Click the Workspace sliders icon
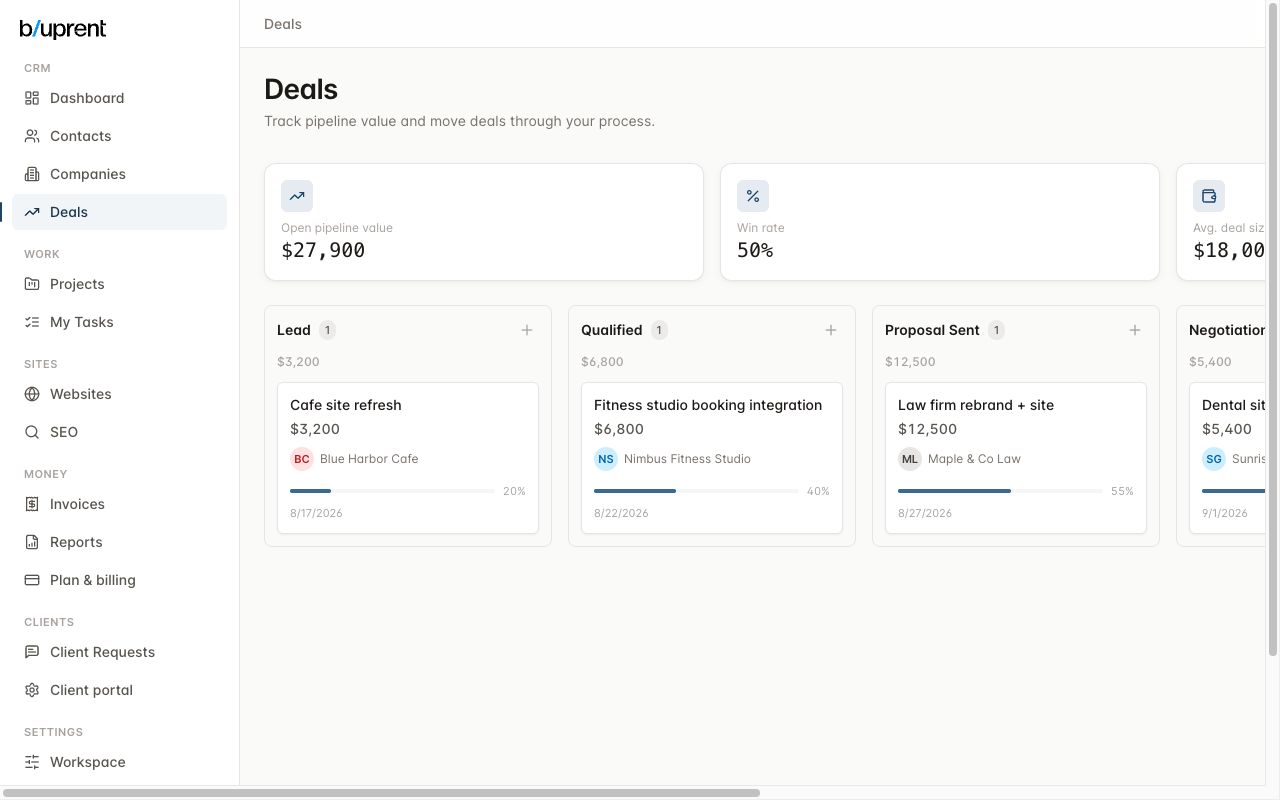The height and width of the screenshot is (800, 1280). point(32,762)
